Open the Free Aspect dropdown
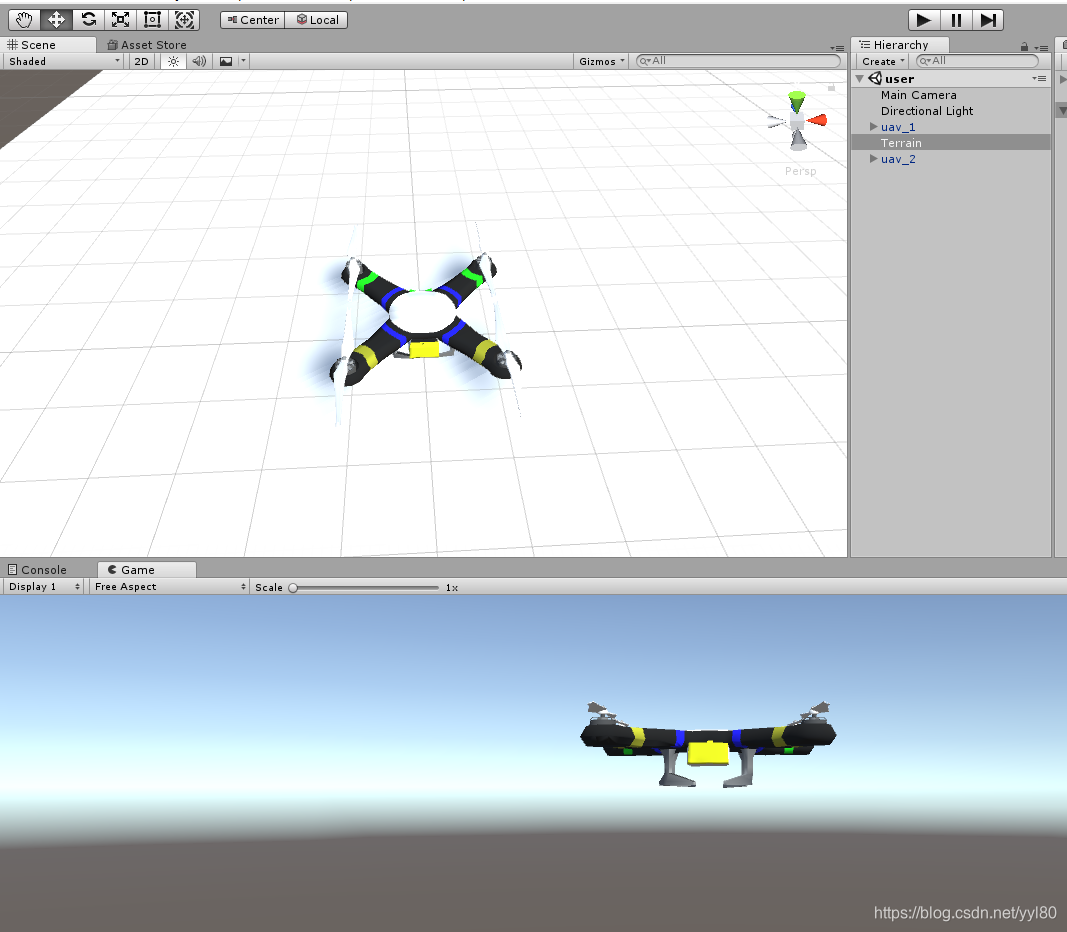Viewport: 1067px width, 932px height. 169,586
